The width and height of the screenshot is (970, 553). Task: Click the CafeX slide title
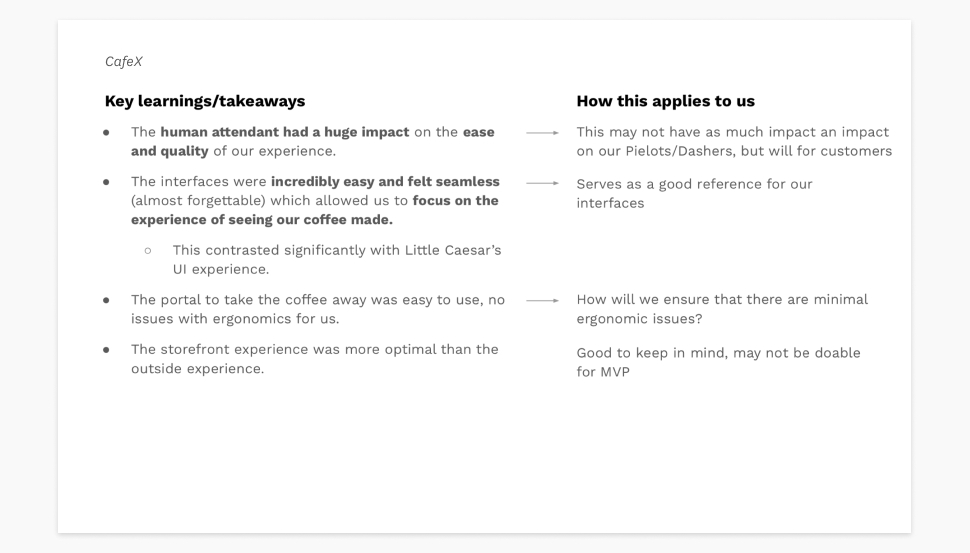click(x=124, y=62)
